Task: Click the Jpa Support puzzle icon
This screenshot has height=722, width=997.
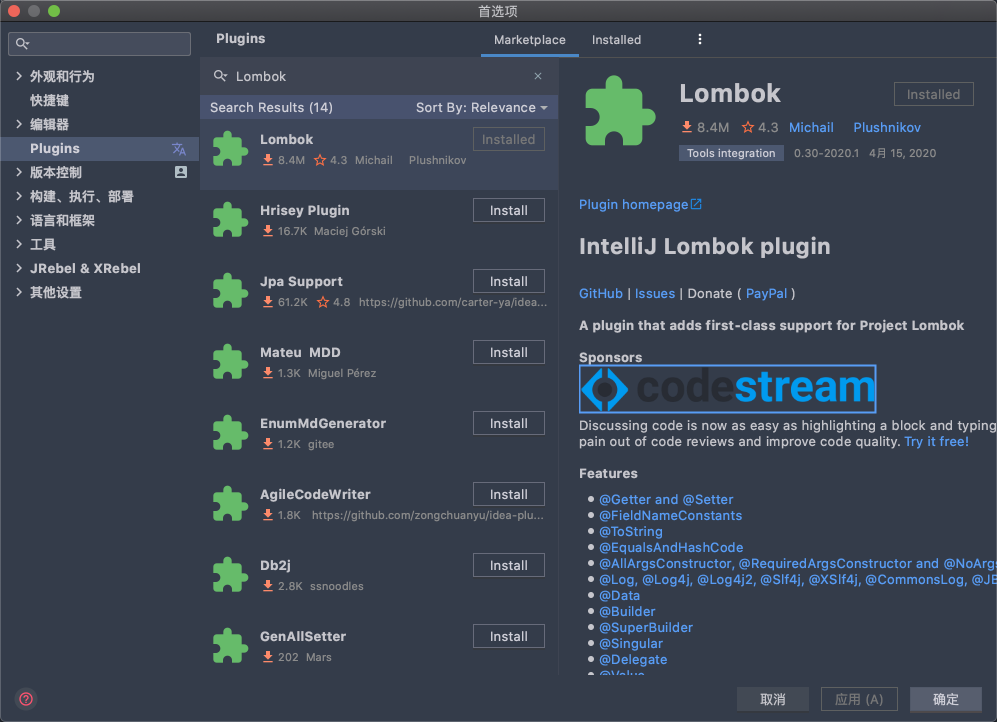Action: (230, 291)
